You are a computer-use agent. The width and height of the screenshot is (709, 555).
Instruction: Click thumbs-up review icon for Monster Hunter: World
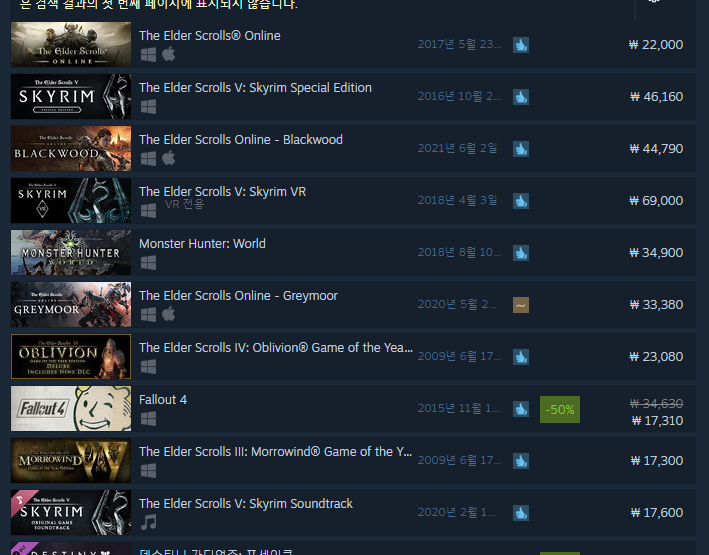[521, 253]
